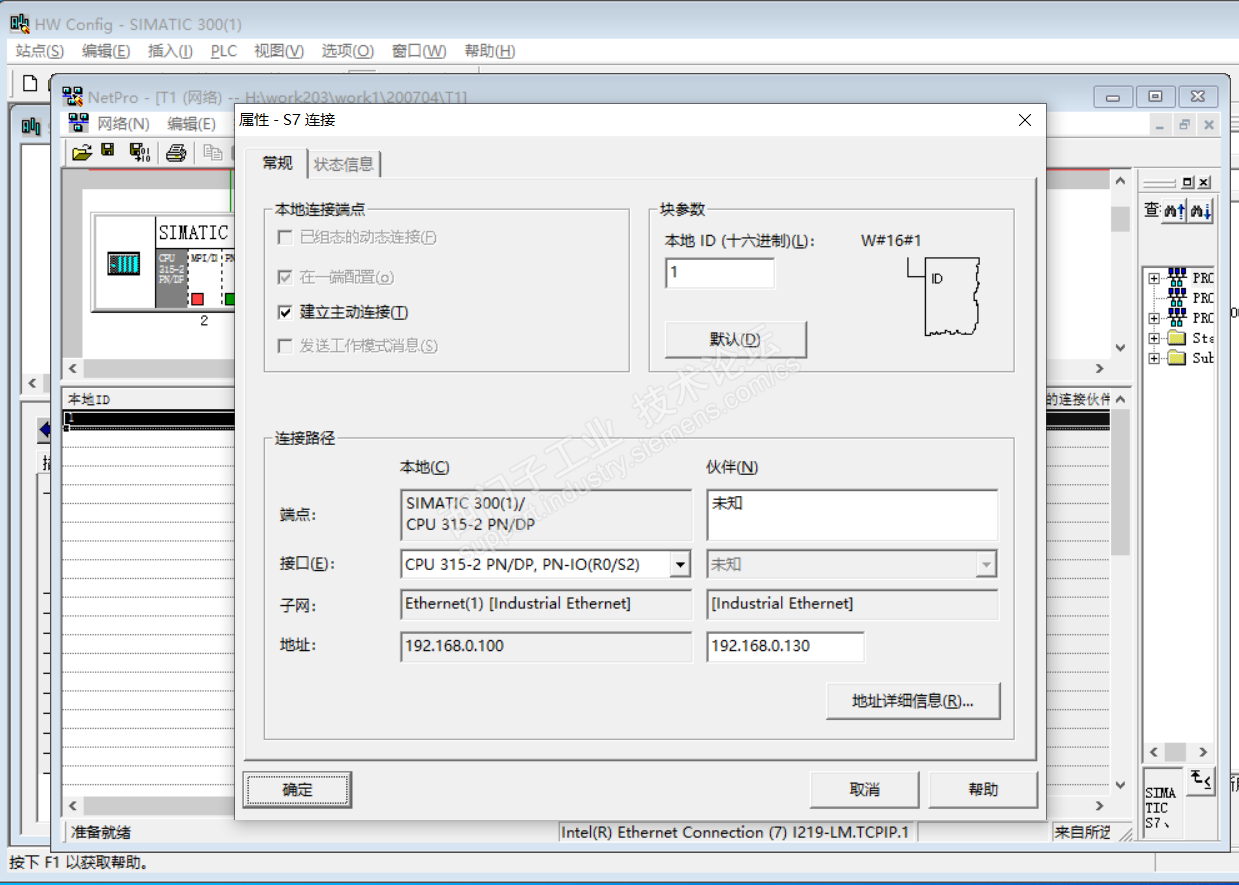Click the Sta folder icon in catalog tree

tap(1176, 338)
